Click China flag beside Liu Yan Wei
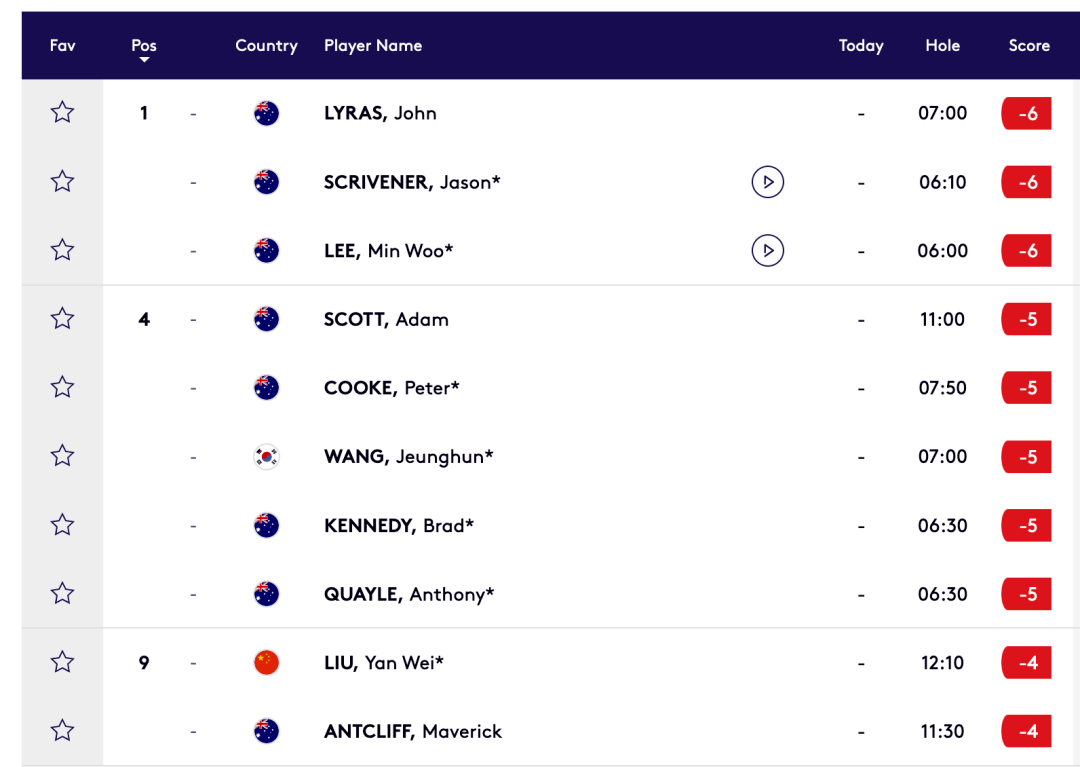The height and width of the screenshot is (767, 1080). click(x=267, y=662)
